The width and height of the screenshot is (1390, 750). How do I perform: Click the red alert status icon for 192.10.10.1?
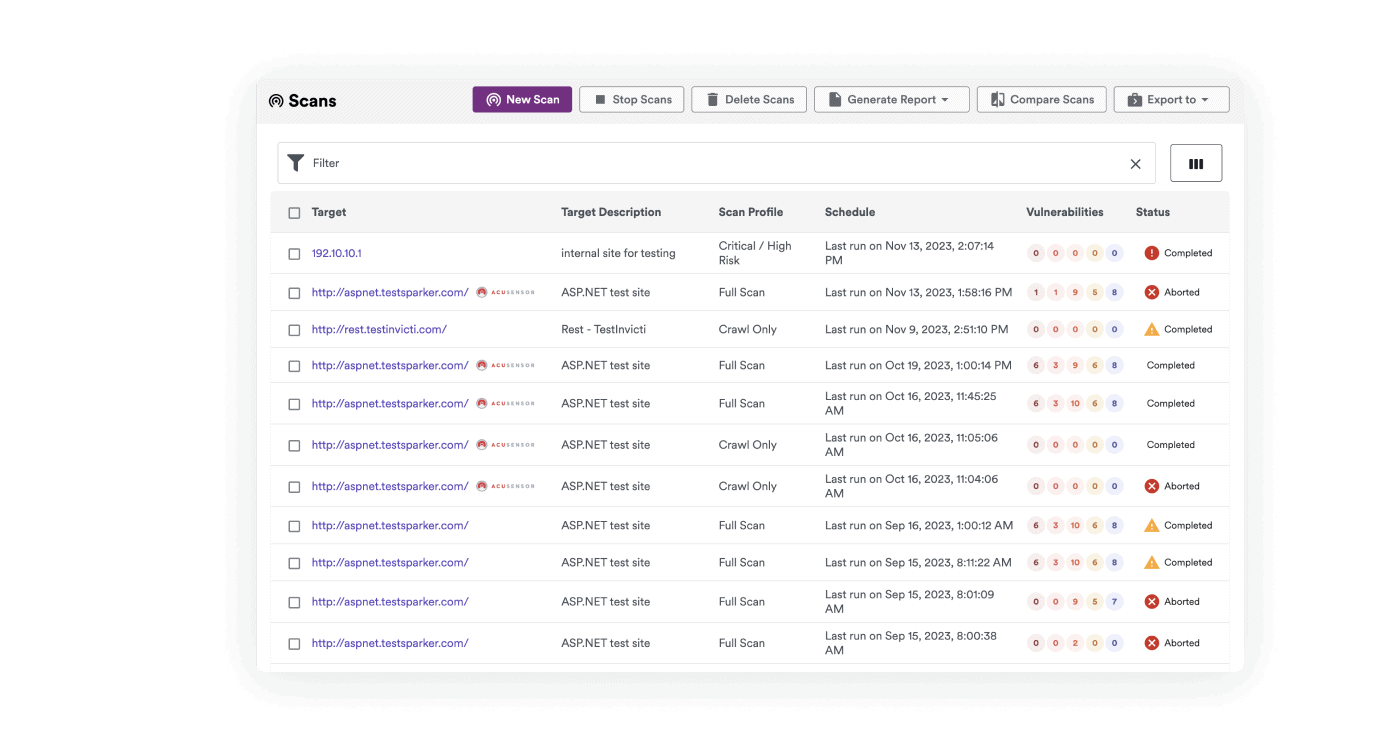[1152, 253]
